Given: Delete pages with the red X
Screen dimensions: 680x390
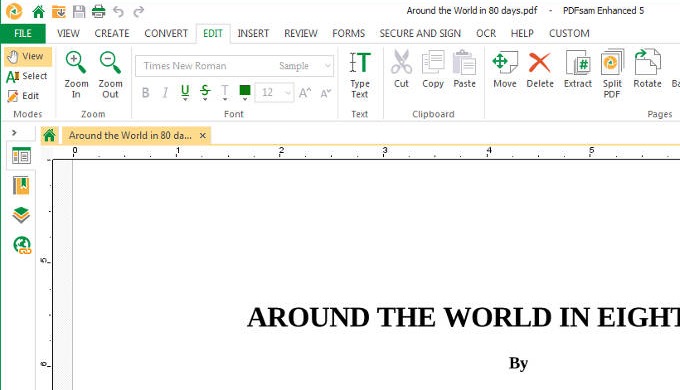Looking at the screenshot, I should pos(540,69).
